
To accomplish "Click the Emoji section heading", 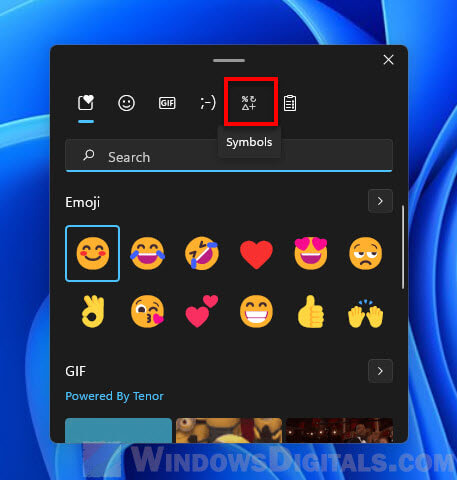I will 83,202.
